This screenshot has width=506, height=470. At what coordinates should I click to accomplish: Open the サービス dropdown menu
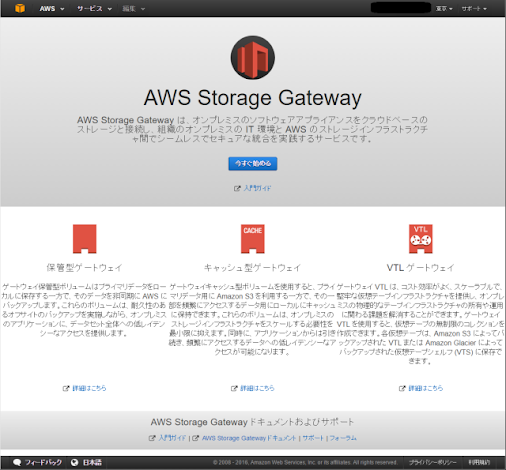click(94, 9)
